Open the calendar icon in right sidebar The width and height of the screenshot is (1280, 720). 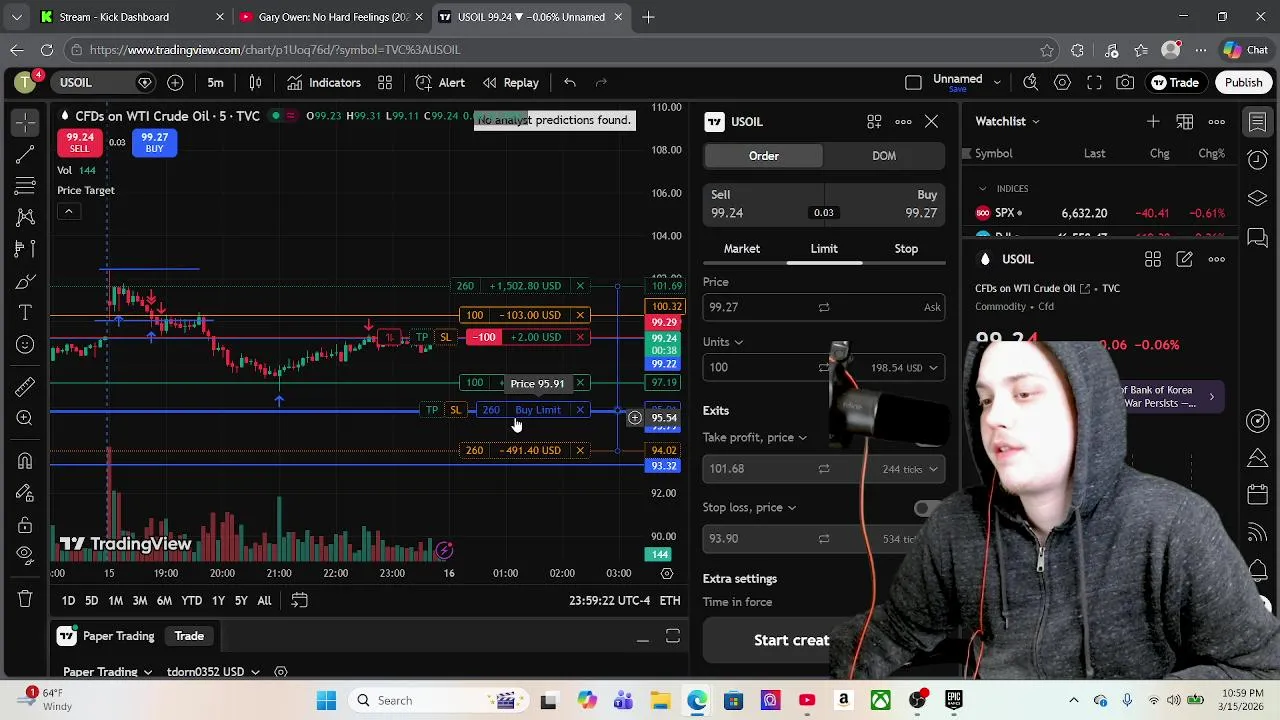(1258, 494)
